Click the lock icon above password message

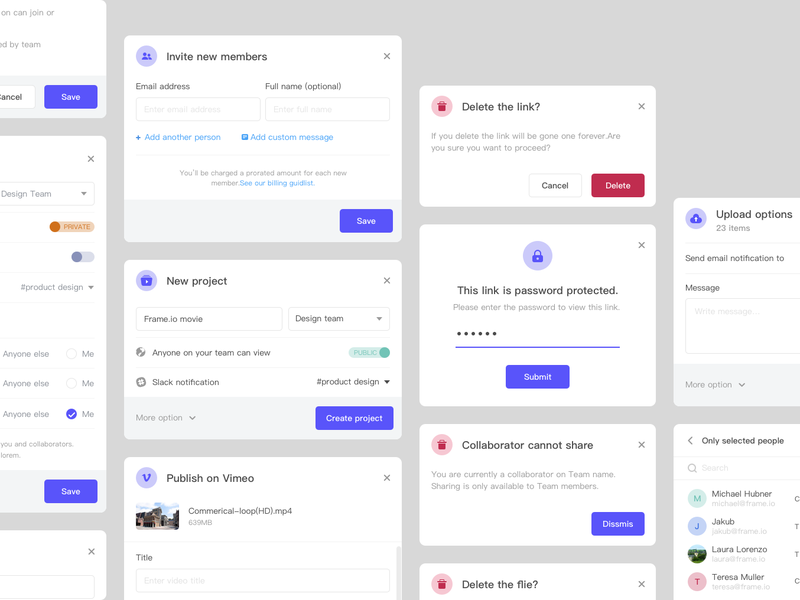click(537, 256)
